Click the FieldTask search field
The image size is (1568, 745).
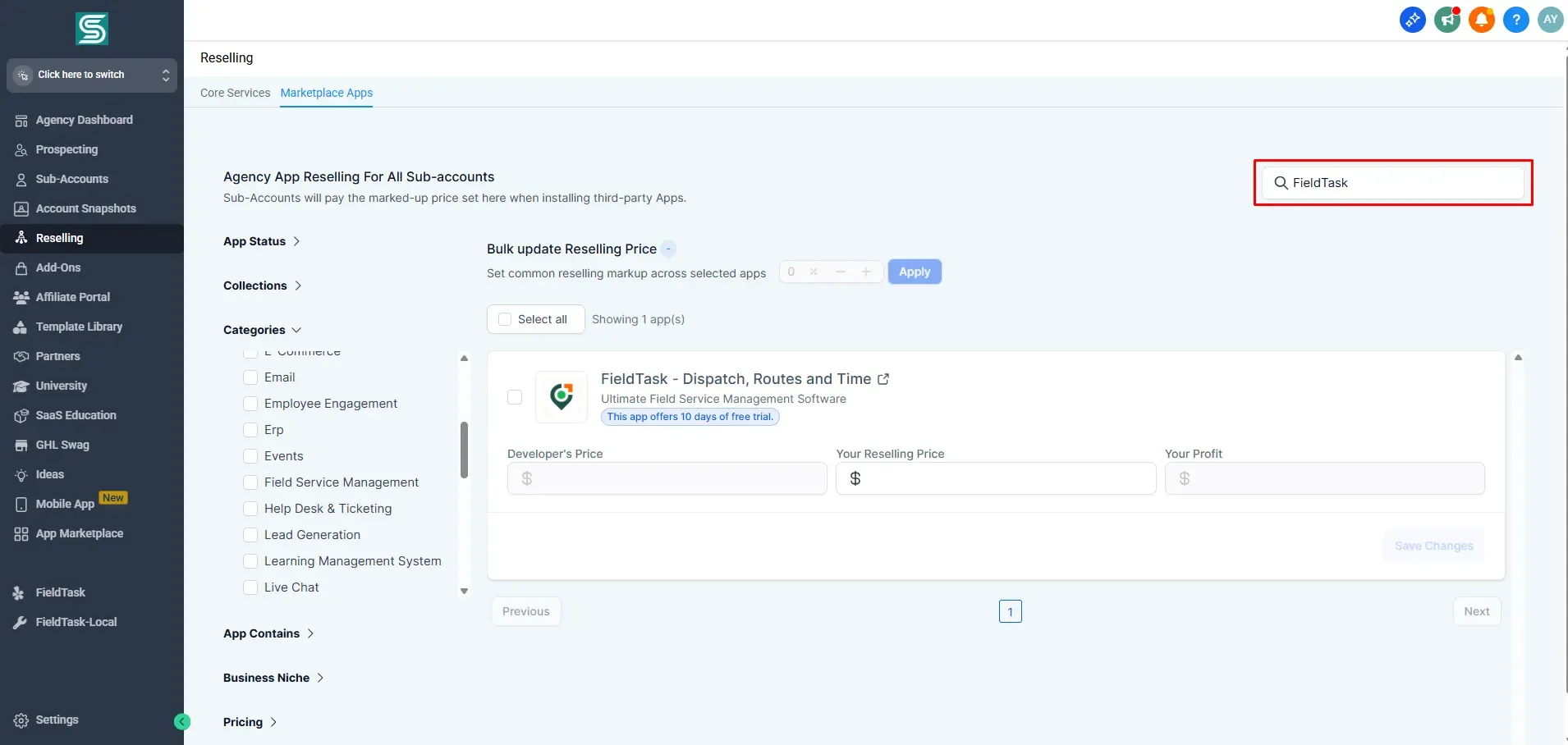point(1393,183)
